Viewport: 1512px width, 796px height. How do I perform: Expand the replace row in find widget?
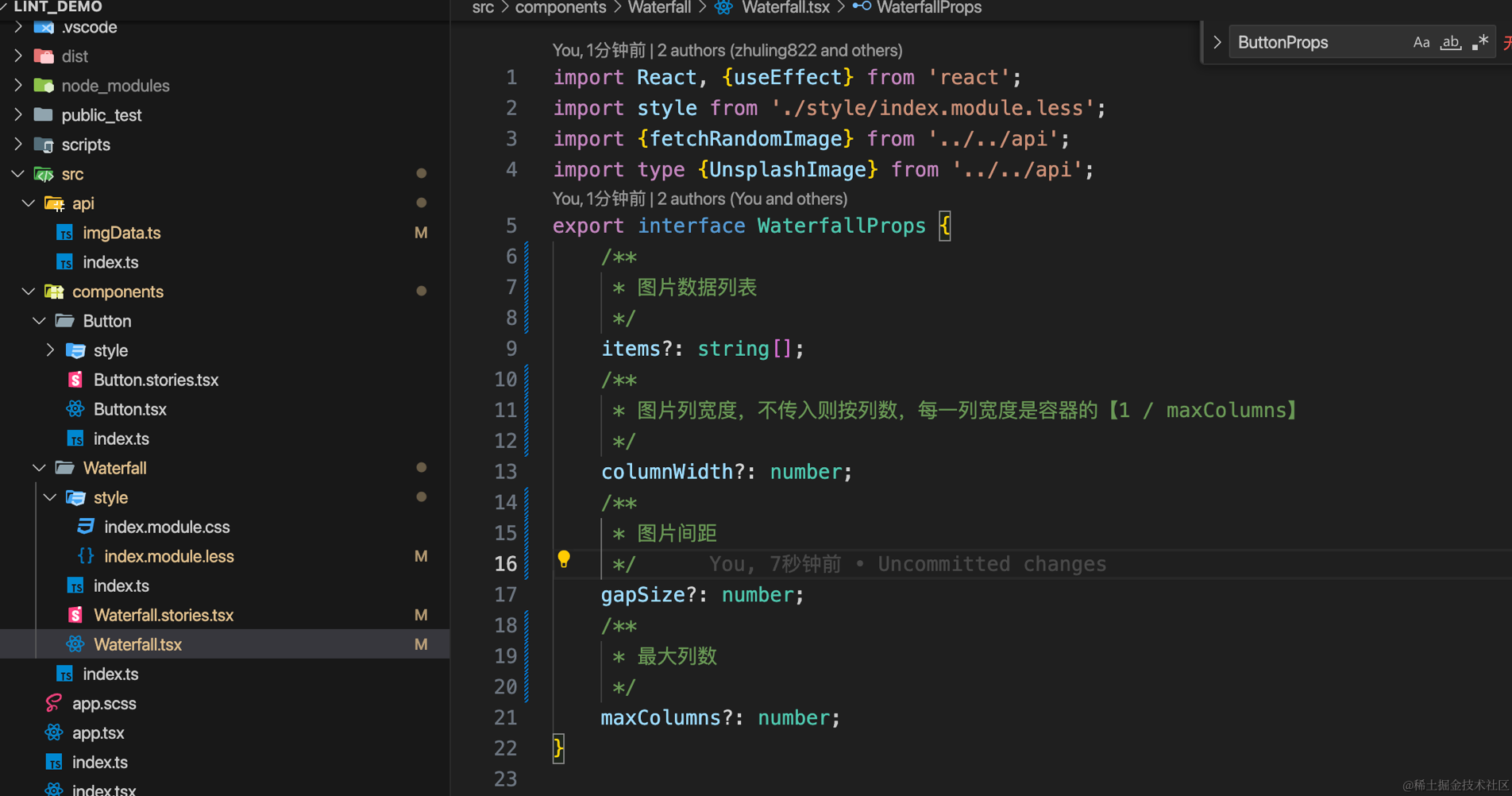1217,42
